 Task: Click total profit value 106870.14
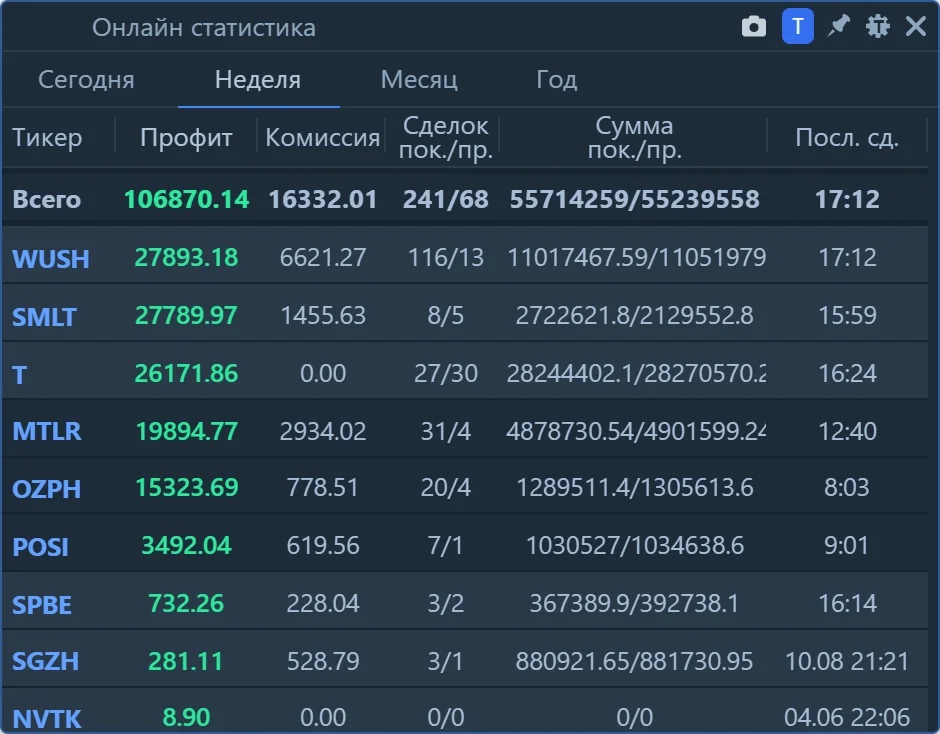pos(186,199)
